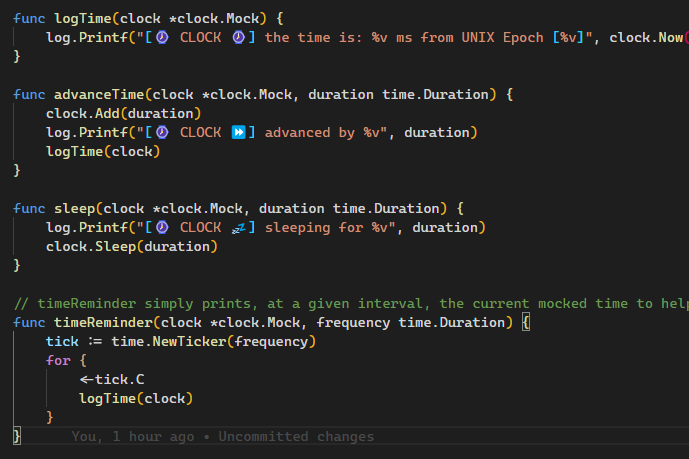This screenshot has width=689, height=459.
Task: Click the fast-forward emoji in the advanced-by string
Action: pyautogui.click(x=239, y=133)
